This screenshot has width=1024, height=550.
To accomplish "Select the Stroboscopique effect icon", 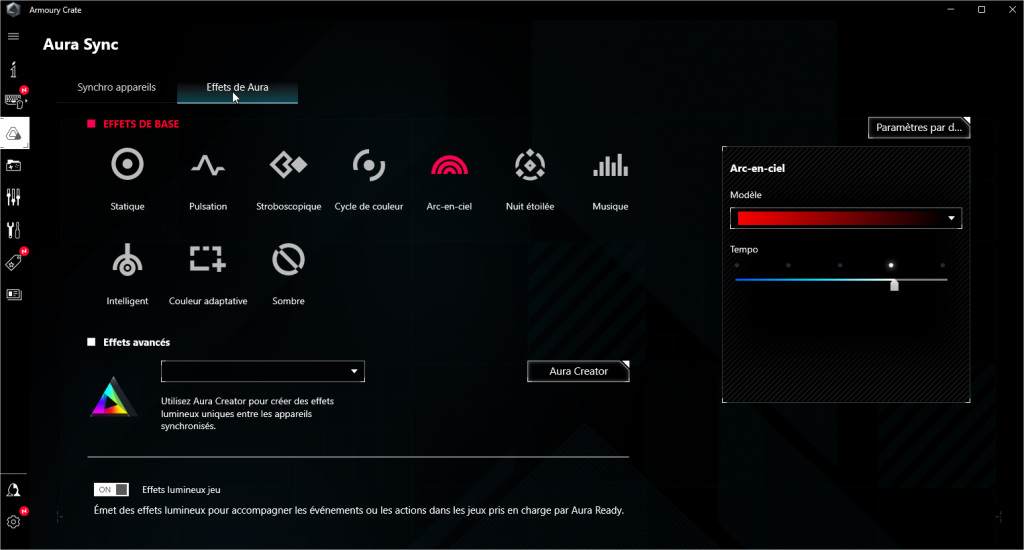I will coord(288,165).
